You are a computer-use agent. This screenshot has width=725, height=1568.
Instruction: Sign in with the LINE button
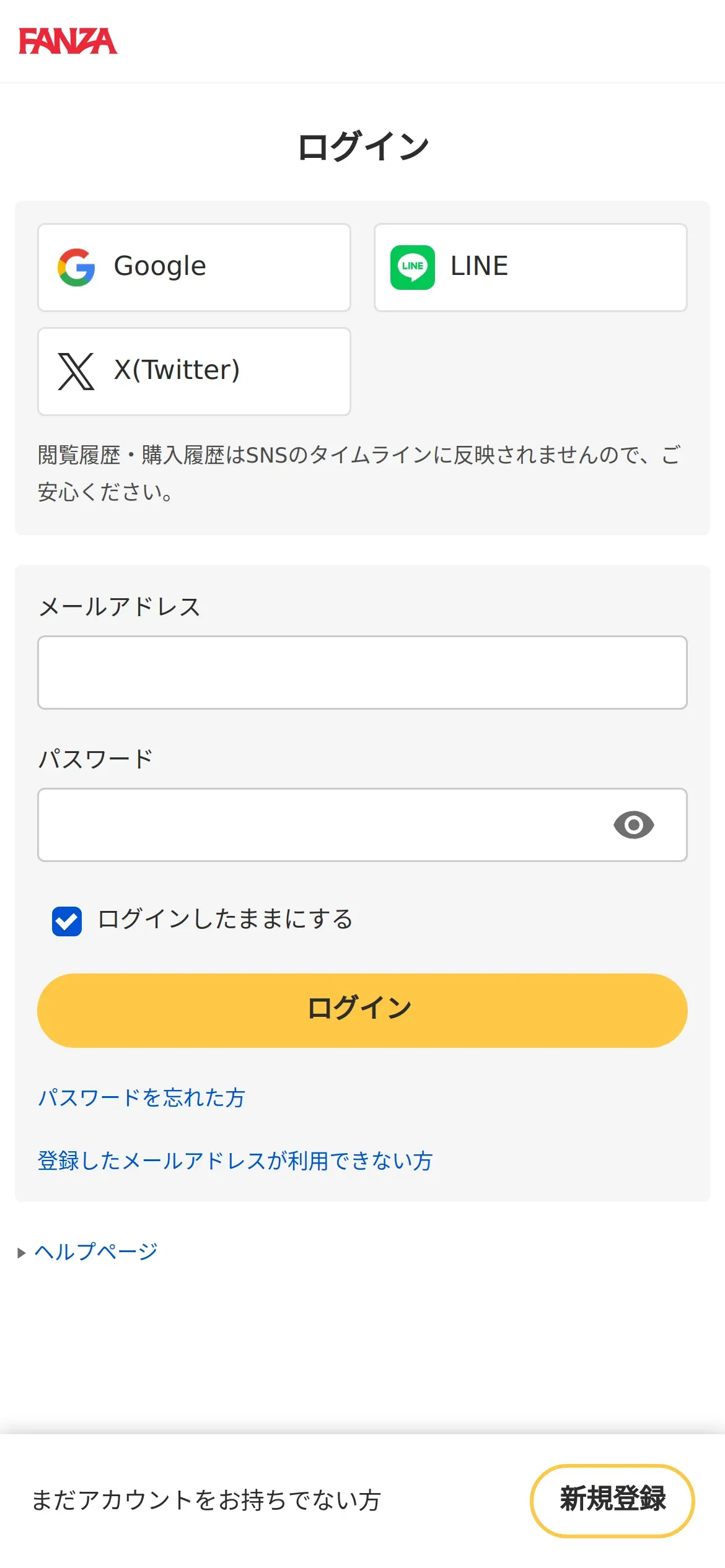pos(530,268)
